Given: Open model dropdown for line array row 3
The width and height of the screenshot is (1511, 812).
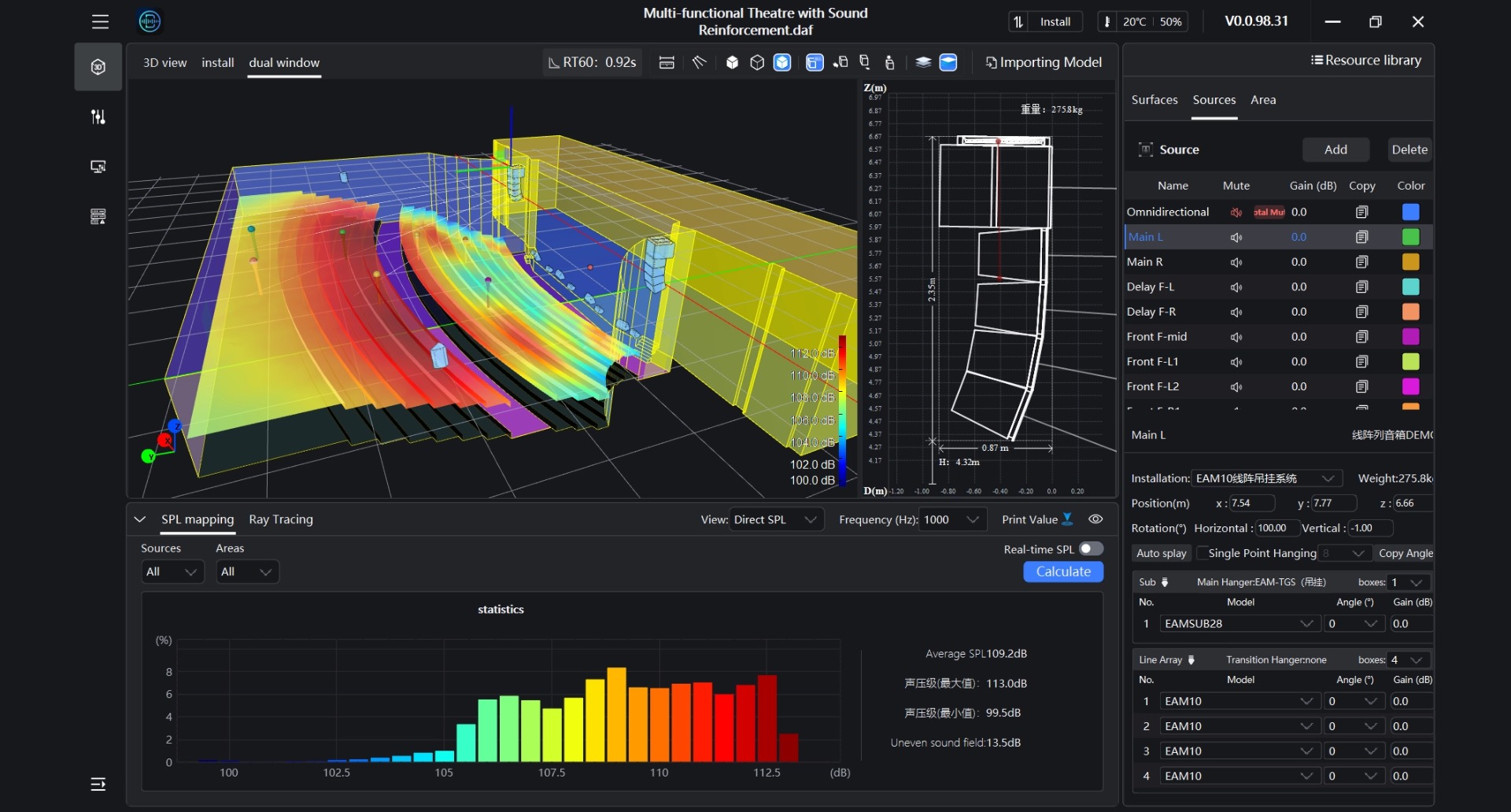Looking at the screenshot, I should [1239, 751].
